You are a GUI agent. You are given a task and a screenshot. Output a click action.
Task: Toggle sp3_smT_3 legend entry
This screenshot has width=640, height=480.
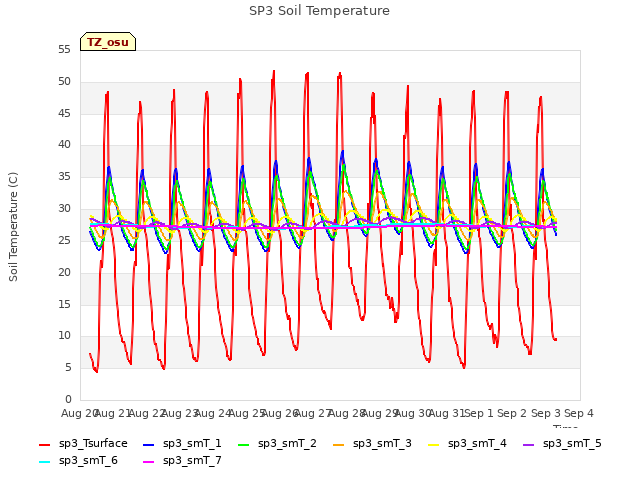[x=372, y=444]
